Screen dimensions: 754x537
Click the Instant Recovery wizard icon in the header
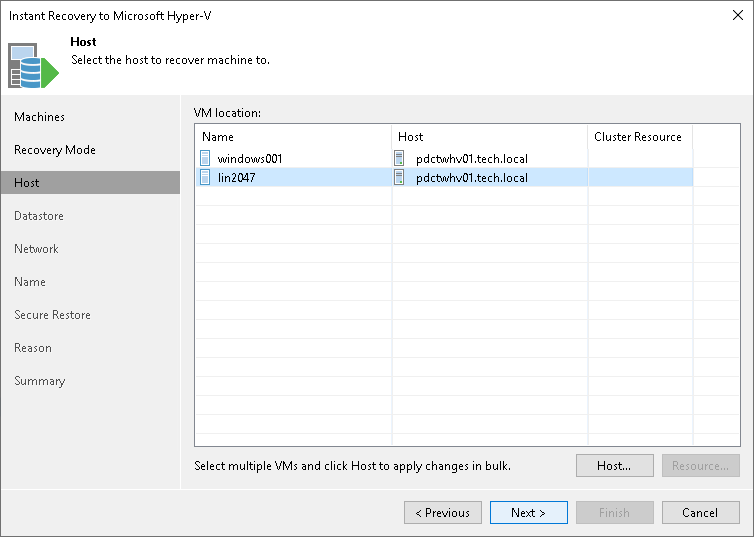click(x=33, y=66)
